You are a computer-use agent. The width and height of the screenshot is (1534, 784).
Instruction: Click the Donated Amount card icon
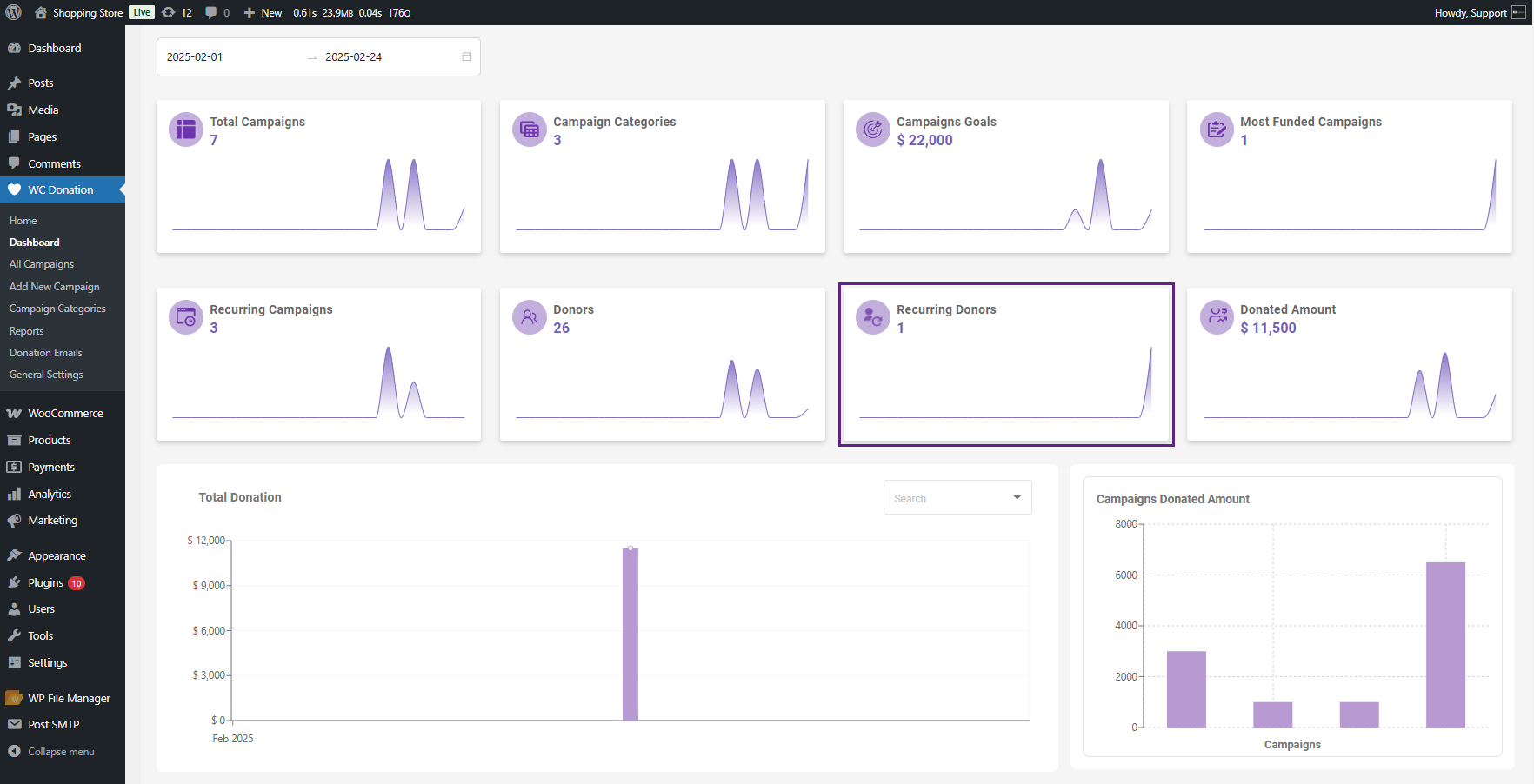click(1216, 317)
